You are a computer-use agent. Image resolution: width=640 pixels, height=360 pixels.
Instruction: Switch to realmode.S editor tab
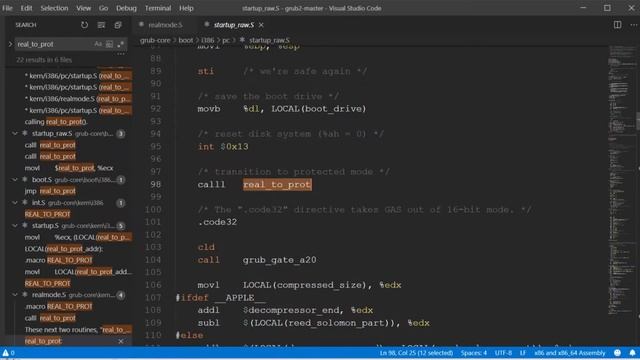165,25
